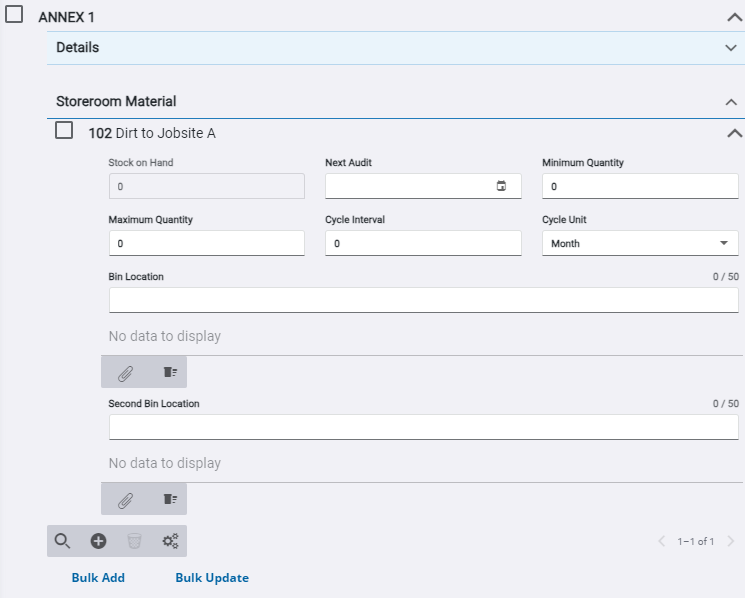Click delete icon under Second Bin Location
The width and height of the screenshot is (745, 598).
pos(170,499)
